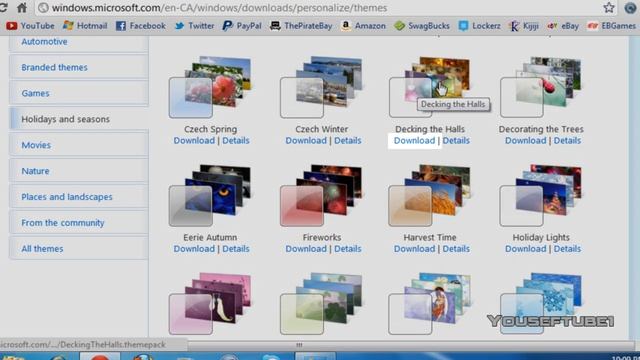Click the Decking the Halls thumbnail
The height and width of the screenshot is (360, 640).
point(429,87)
